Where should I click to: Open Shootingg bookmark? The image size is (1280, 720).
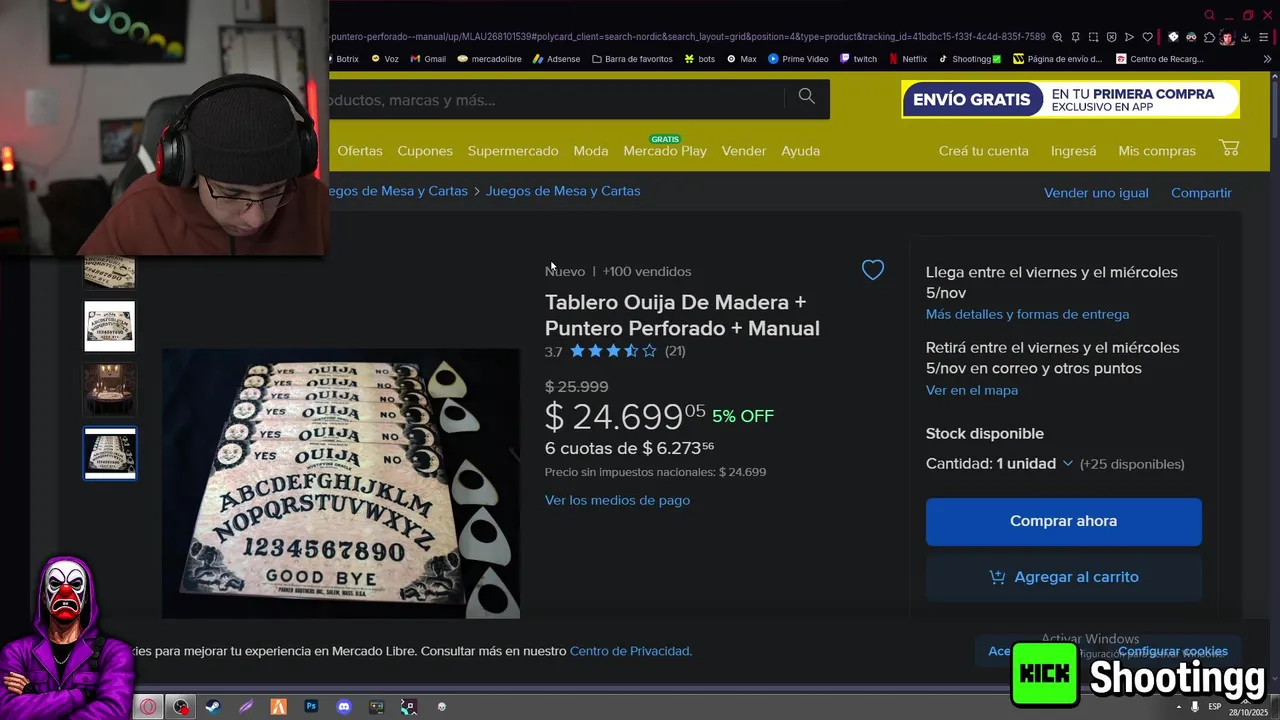pos(969,59)
